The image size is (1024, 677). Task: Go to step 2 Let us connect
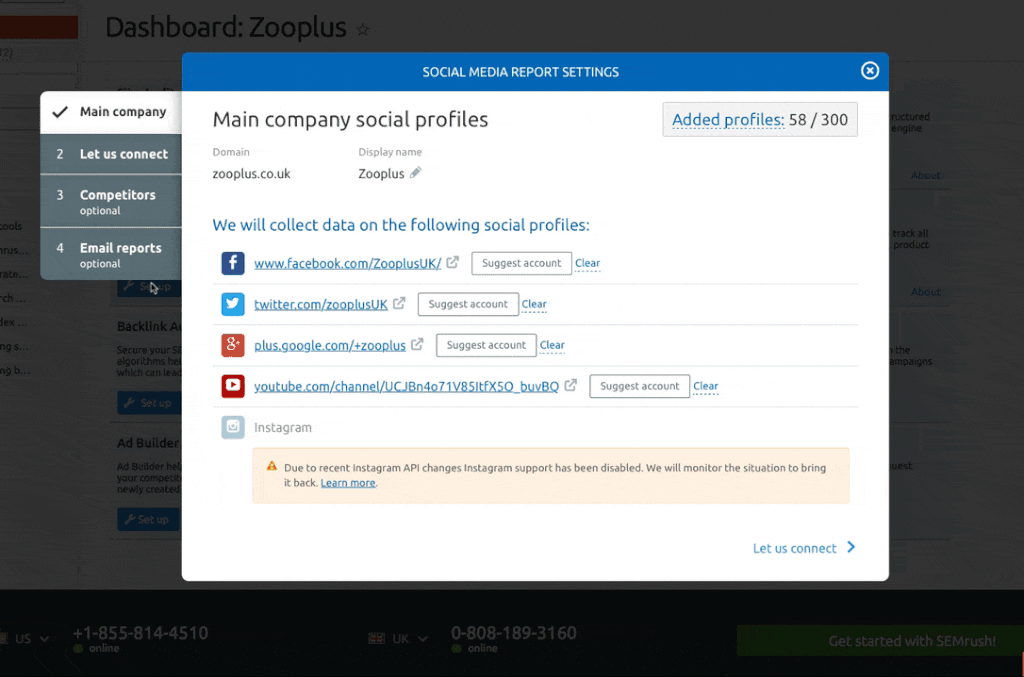click(111, 154)
